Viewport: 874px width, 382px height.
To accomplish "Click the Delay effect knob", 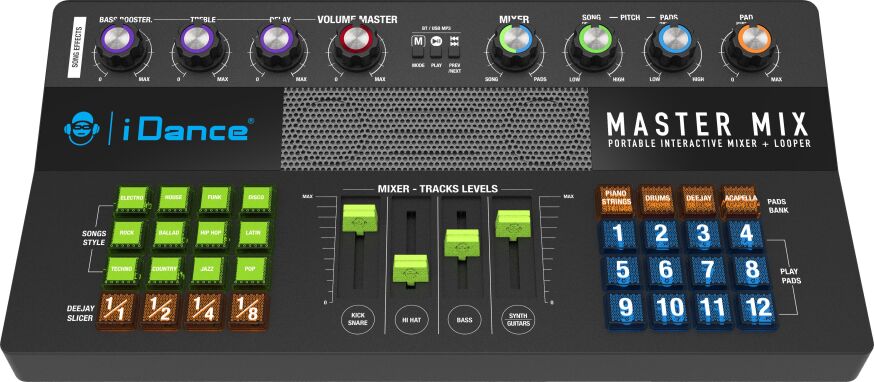I will [x=277, y=45].
